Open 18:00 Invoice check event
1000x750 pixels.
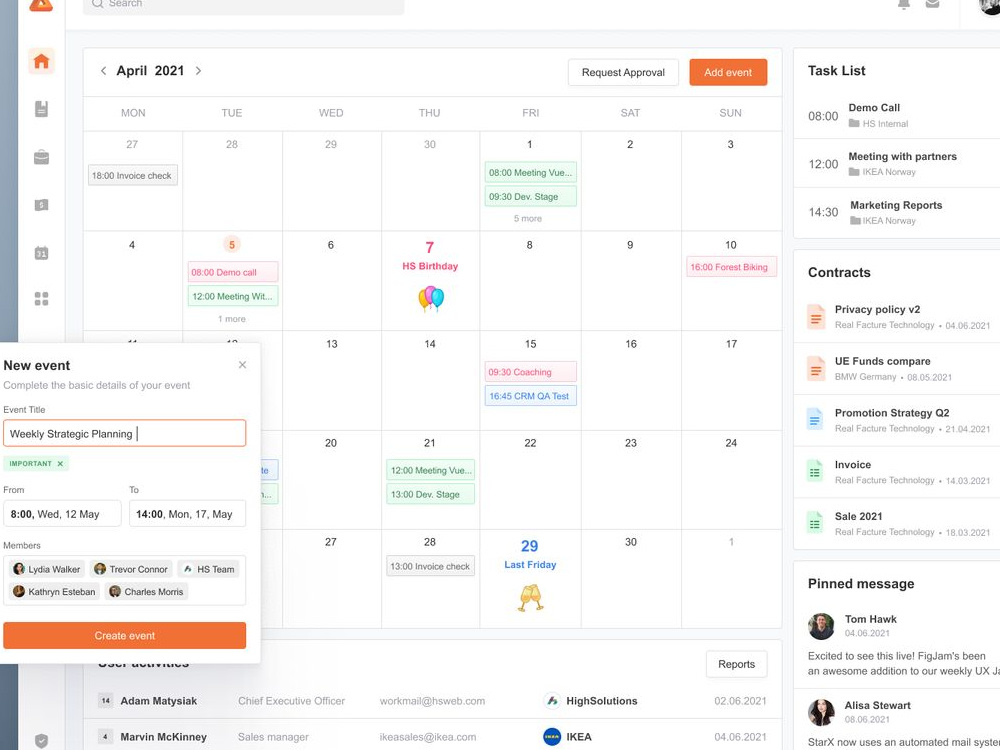coord(133,175)
